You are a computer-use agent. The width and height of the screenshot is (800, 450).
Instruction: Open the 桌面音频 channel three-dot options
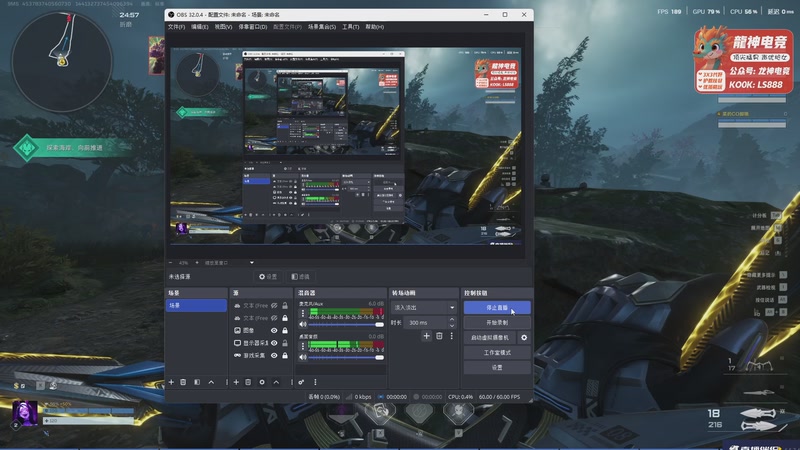[x=303, y=345]
